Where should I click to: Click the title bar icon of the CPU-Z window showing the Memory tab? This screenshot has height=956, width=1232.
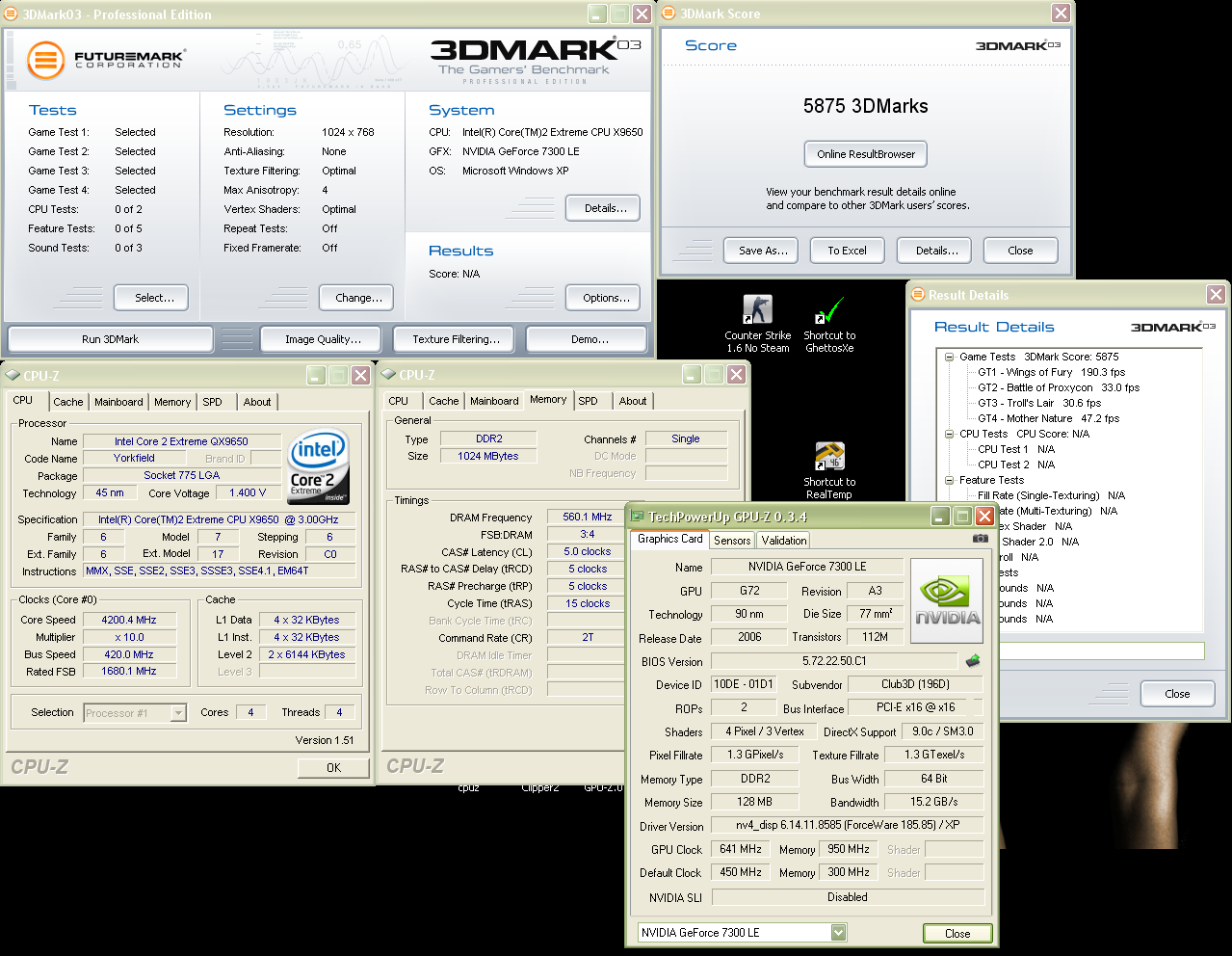pos(388,374)
